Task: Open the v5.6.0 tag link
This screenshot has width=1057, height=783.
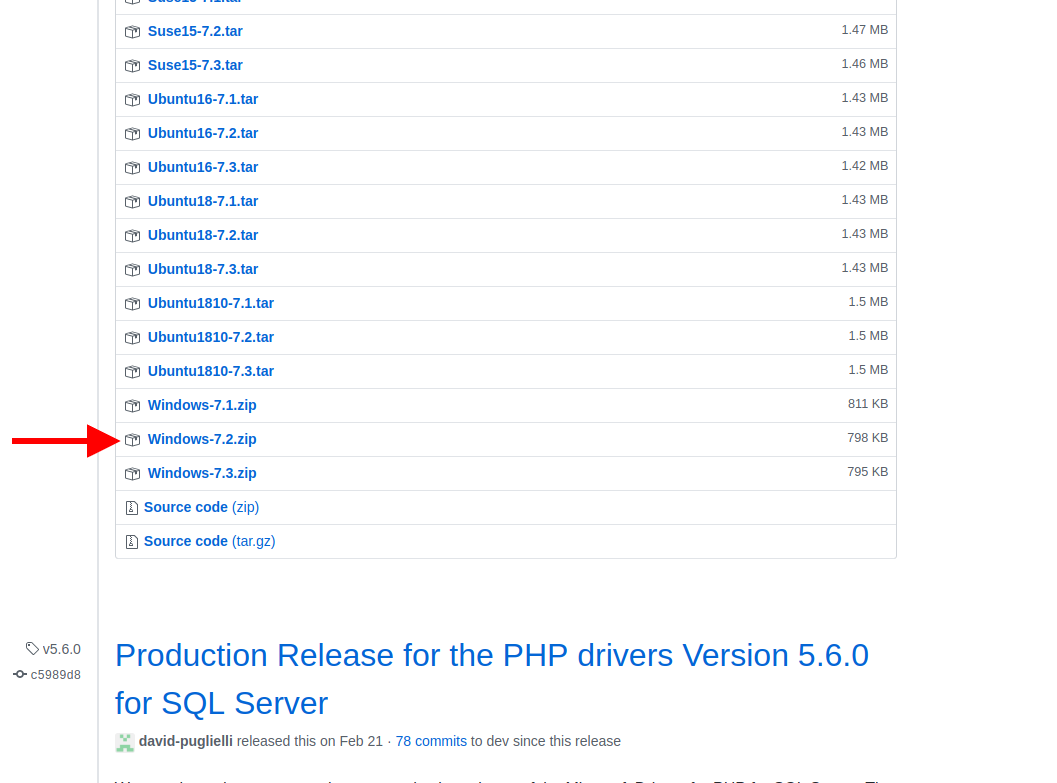Action: click(x=61, y=649)
